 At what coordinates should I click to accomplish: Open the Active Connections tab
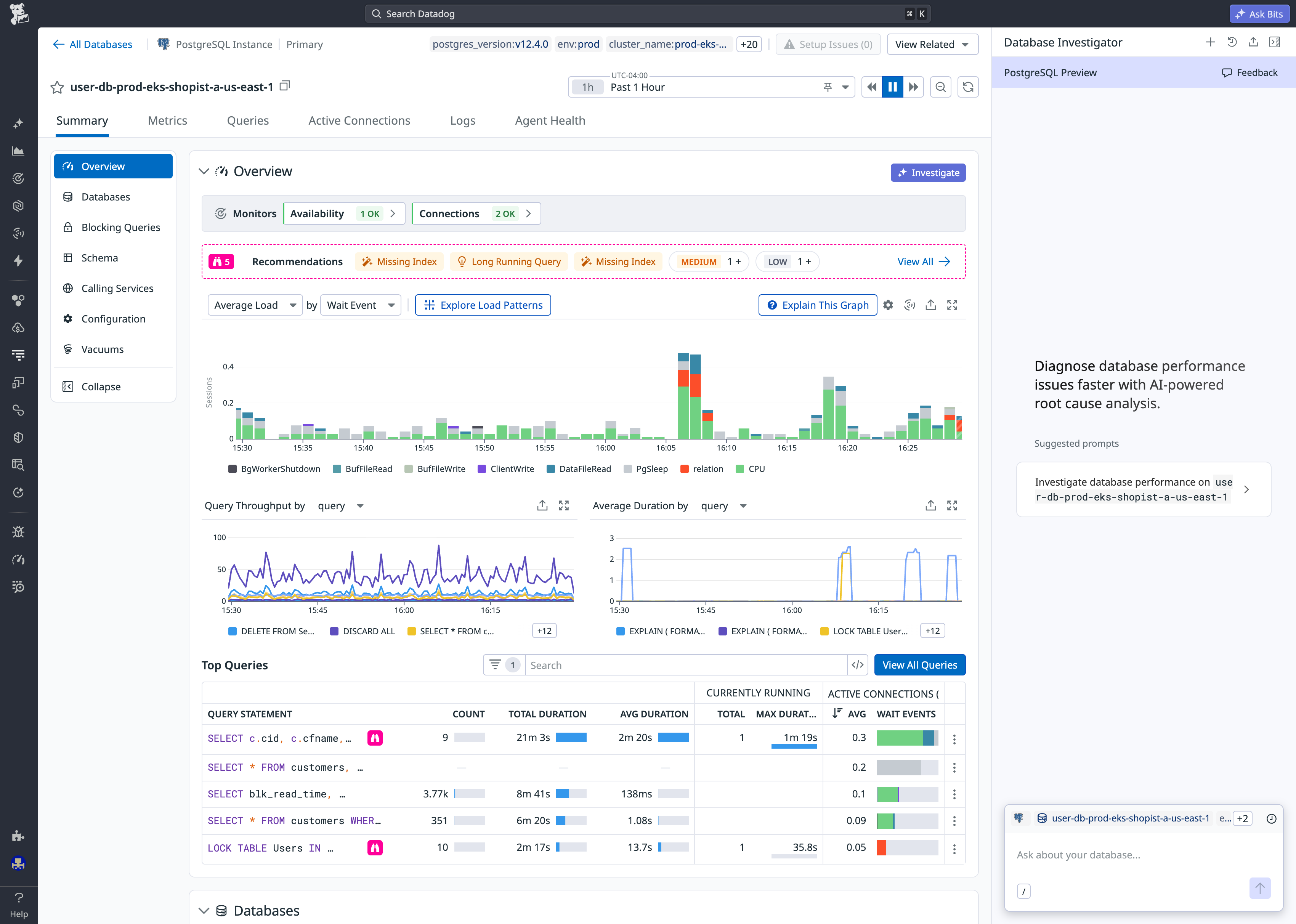click(x=359, y=120)
